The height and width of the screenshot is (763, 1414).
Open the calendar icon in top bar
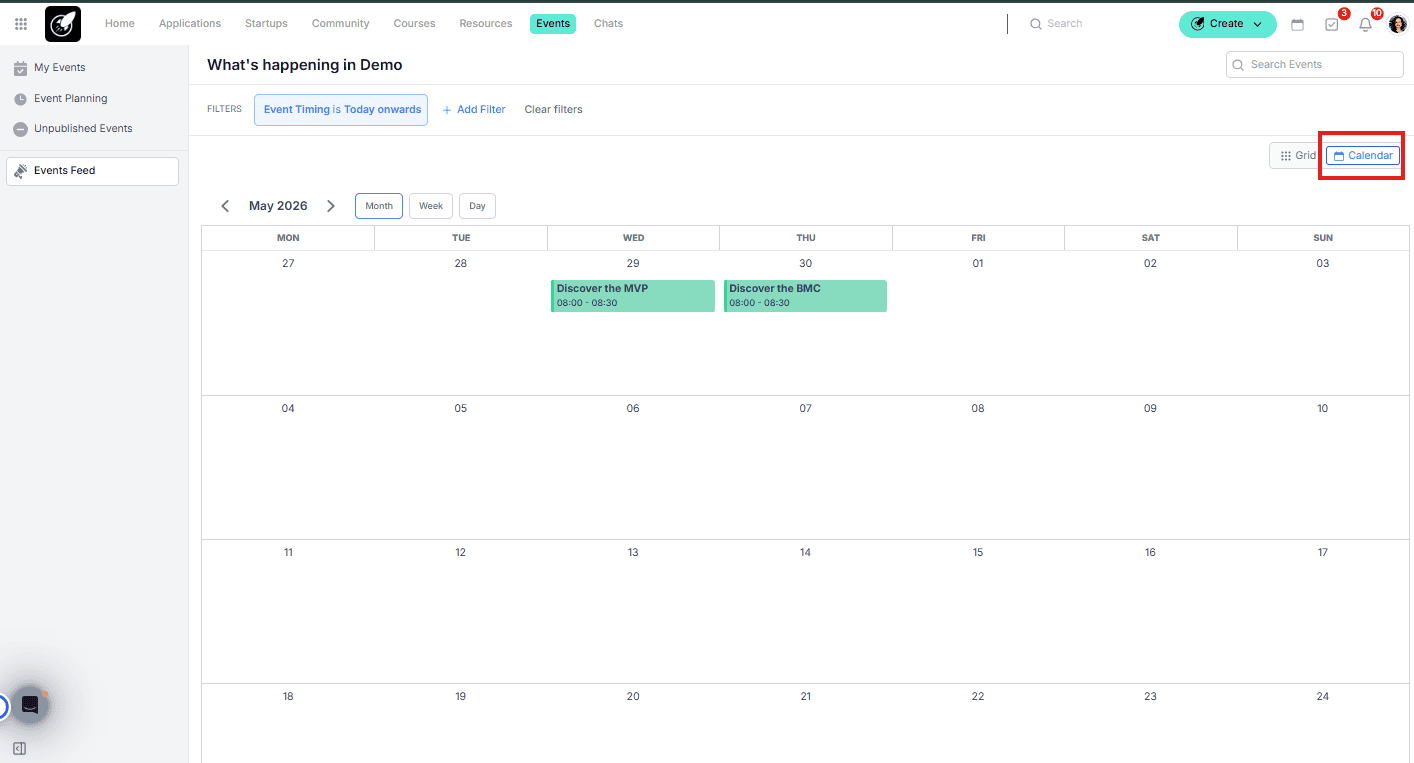click(1297, 25)
